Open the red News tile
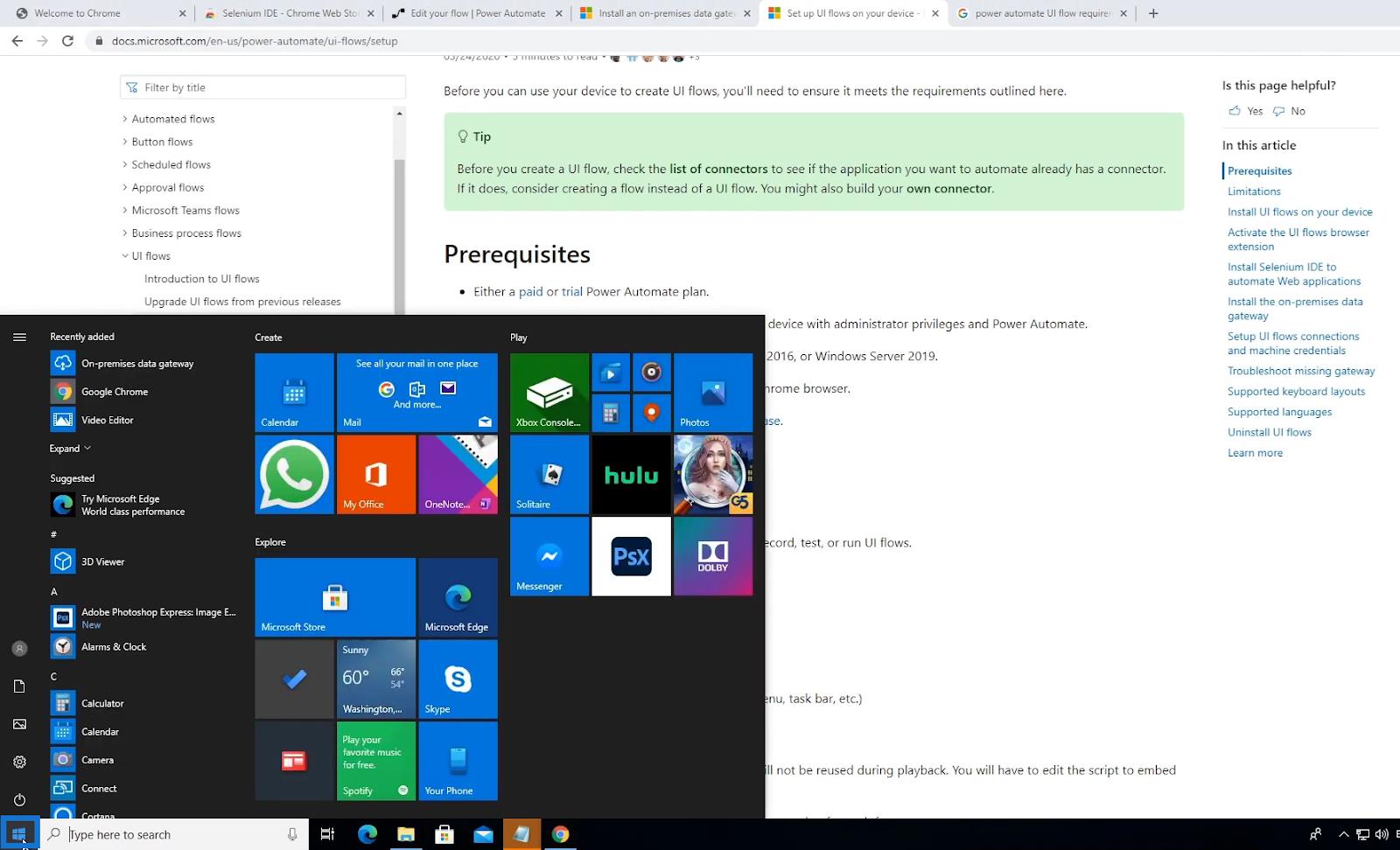1400x850 pixels. [294, 761]
